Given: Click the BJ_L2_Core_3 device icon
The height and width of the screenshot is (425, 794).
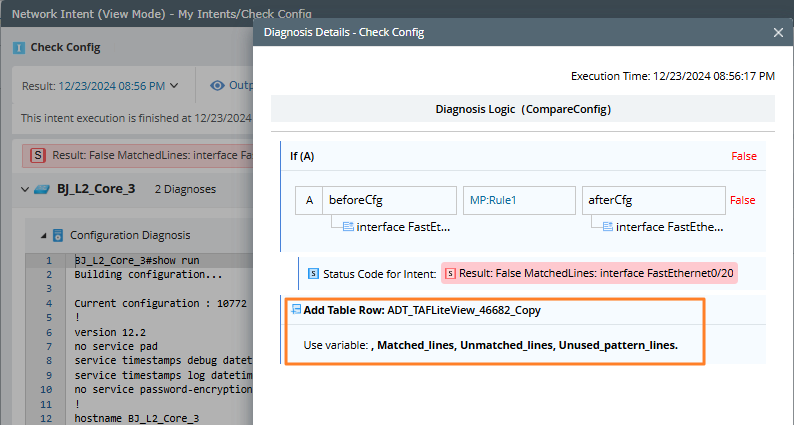Looking at the screenshot, I should [41, 189].
